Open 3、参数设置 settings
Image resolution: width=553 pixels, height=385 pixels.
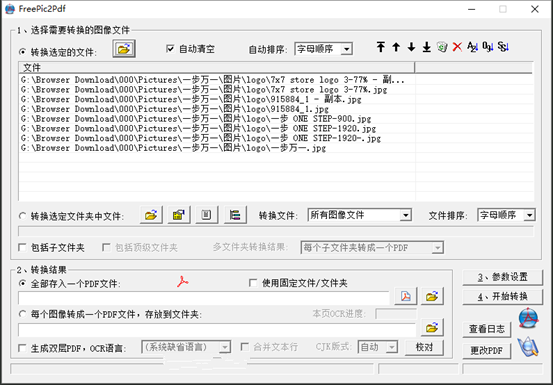[503, 277]
